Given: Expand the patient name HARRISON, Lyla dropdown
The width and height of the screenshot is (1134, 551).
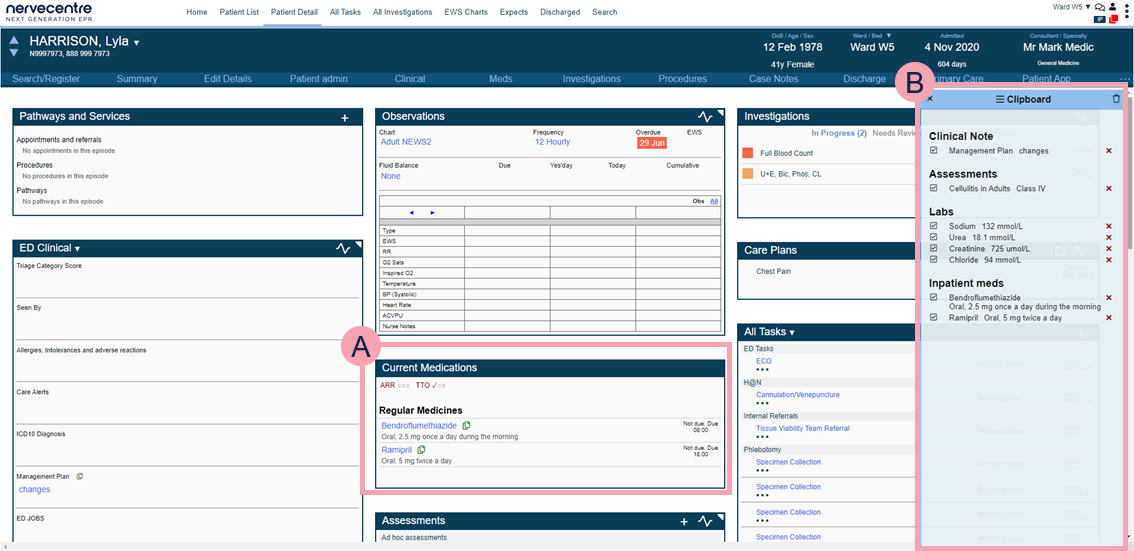Looking at the screenshot, I should 137,43.
